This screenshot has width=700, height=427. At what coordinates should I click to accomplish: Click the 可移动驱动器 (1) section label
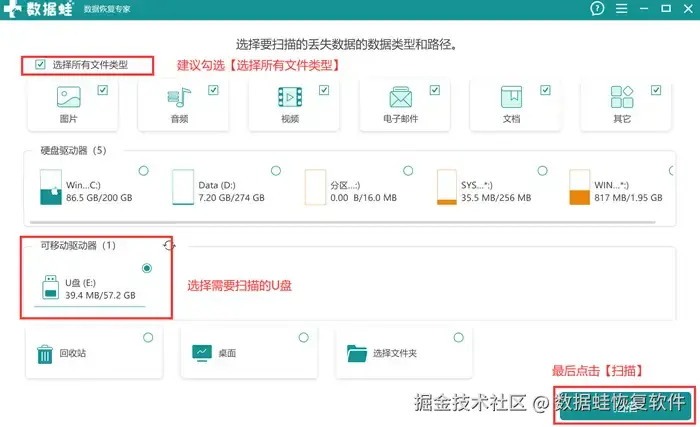click(x=78, y=245)
